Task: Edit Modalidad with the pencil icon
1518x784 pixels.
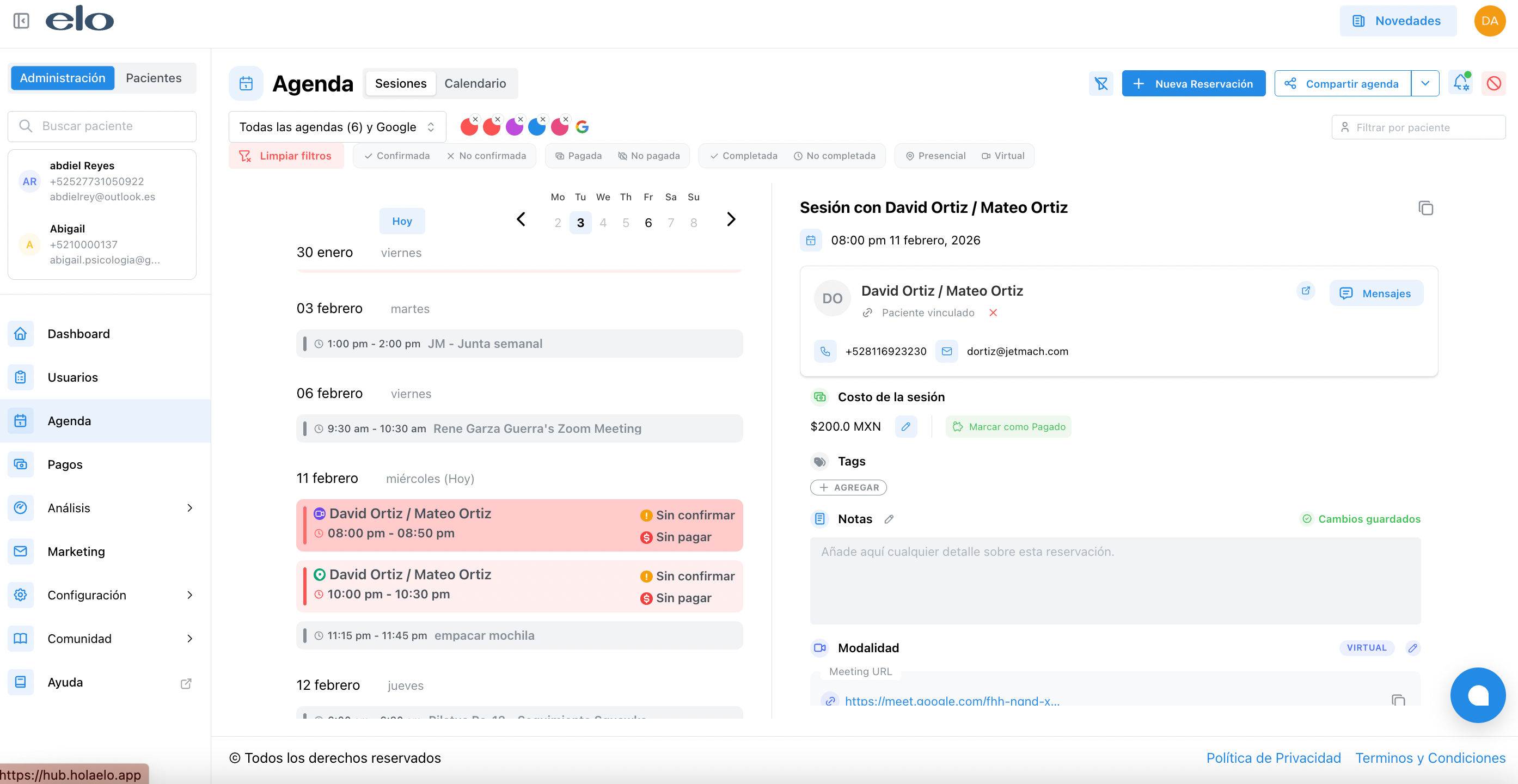Action: [x=1412, y=648]
